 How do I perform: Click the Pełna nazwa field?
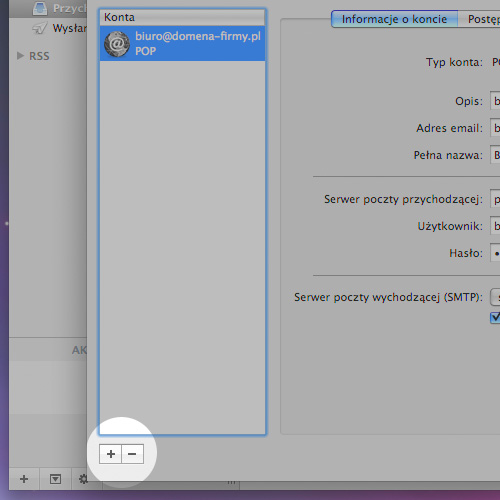[x=495, y=154]
